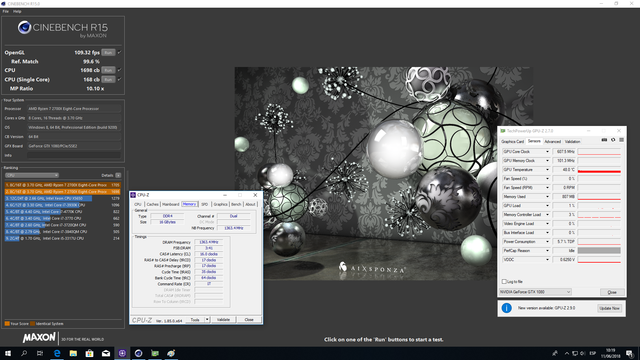Enable the Log to file checkbox
Screen dimensions: 640x360
[504, 282]
